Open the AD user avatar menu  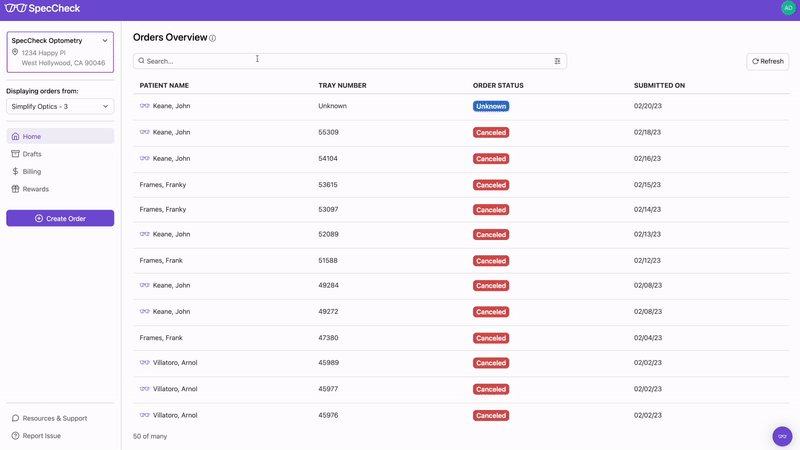coord(788,8)
